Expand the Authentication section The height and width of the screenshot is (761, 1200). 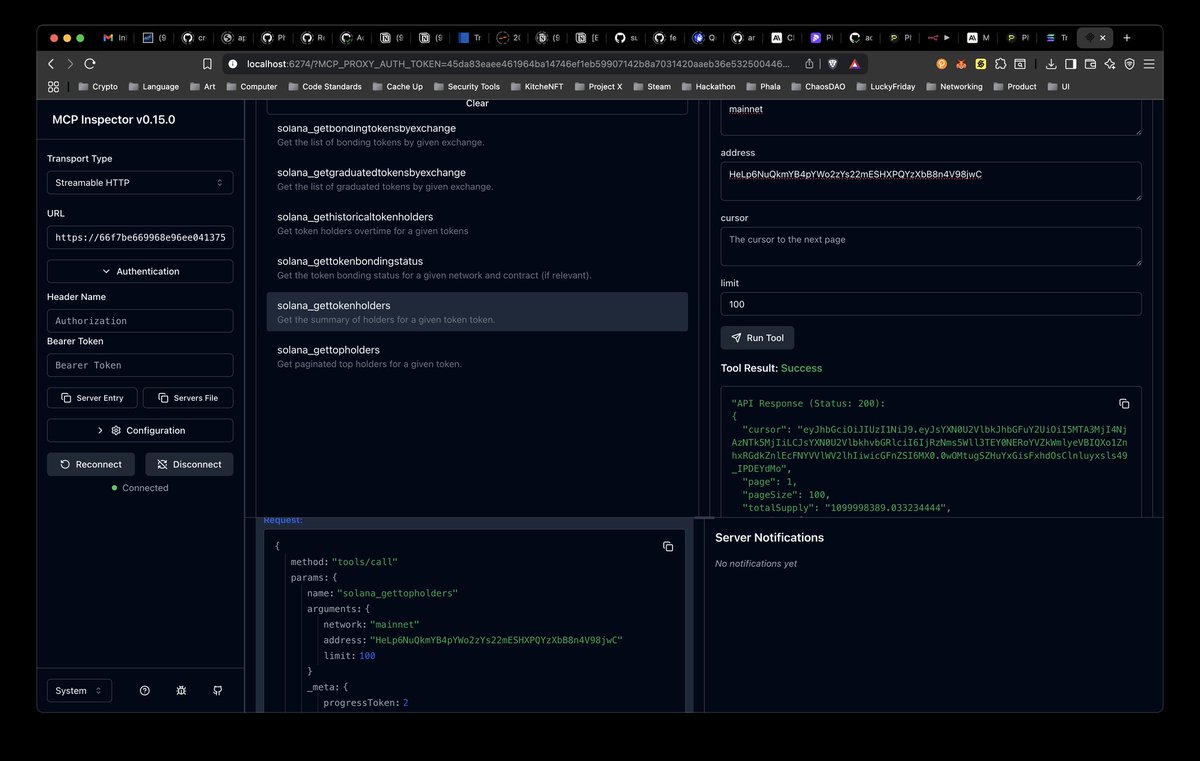[x=140, y=271]
